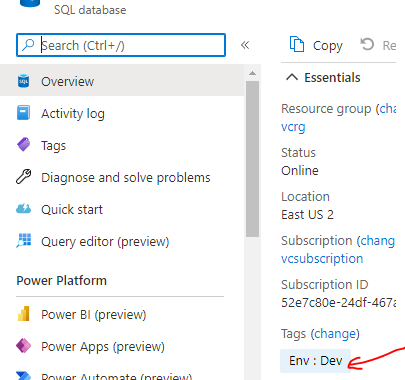Open Overview menu item
The image size is (405, 380).
pos(122,81)
